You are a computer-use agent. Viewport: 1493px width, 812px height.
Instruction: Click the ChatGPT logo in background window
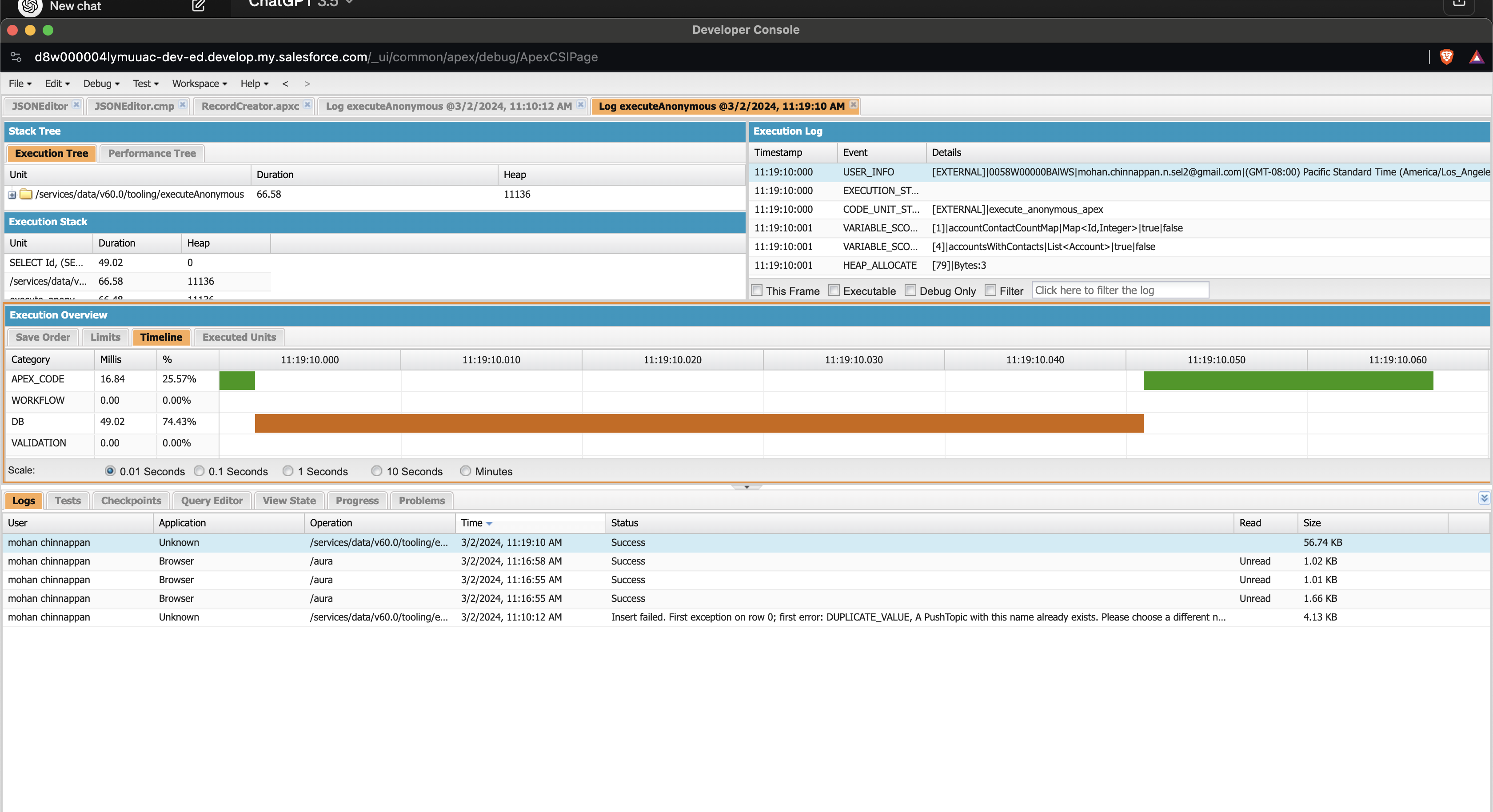[x=30, y=6]
